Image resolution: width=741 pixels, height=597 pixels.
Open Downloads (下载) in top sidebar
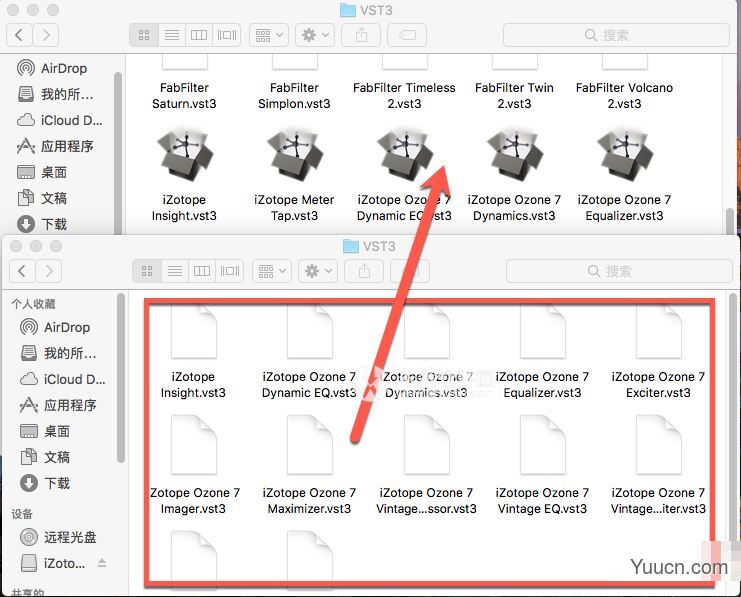(x=42, y=224)
